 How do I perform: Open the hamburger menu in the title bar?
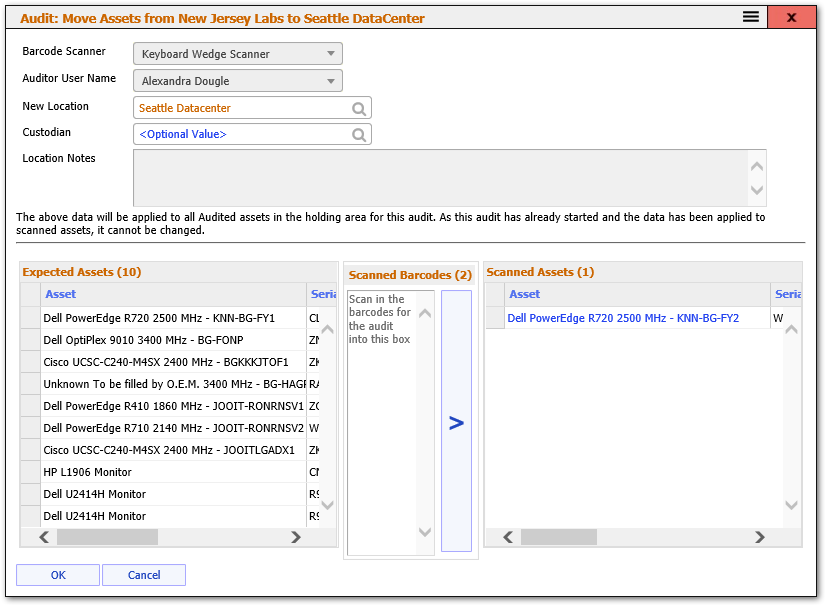(x=751, y=17)
